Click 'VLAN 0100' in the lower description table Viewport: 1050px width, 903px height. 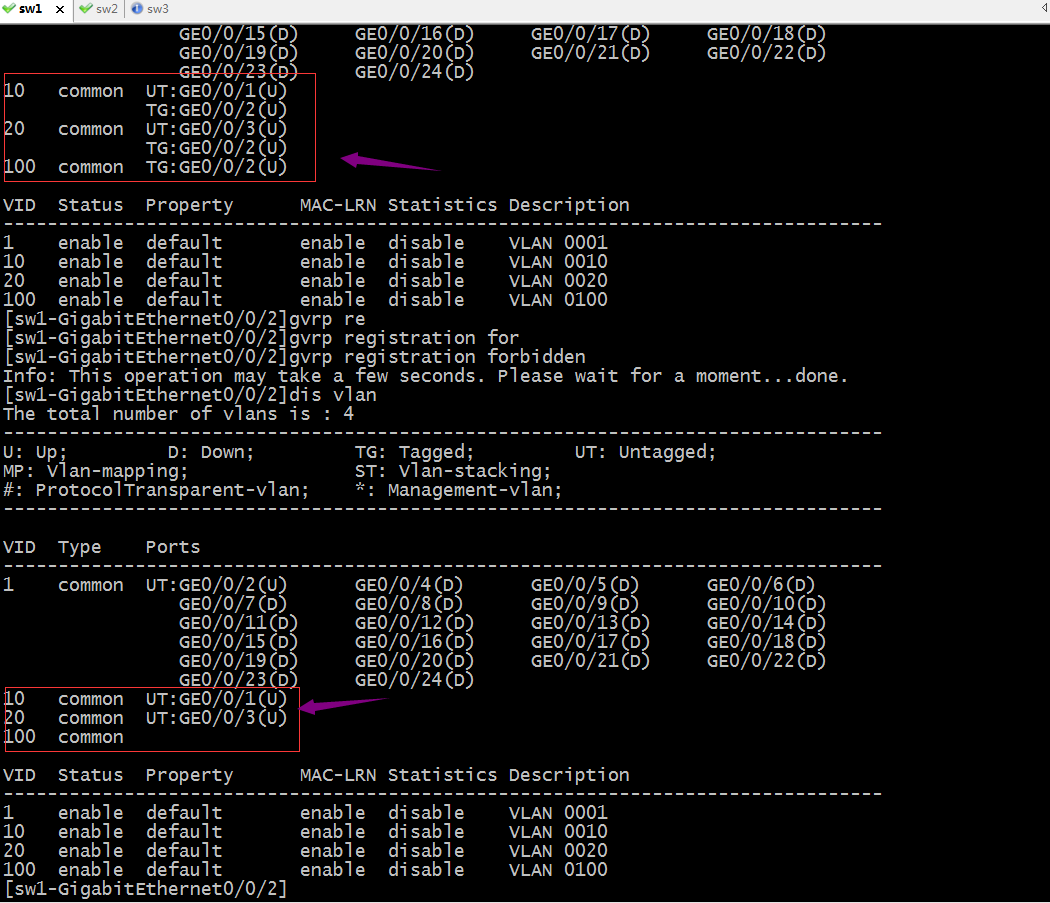tap(558, 870)
